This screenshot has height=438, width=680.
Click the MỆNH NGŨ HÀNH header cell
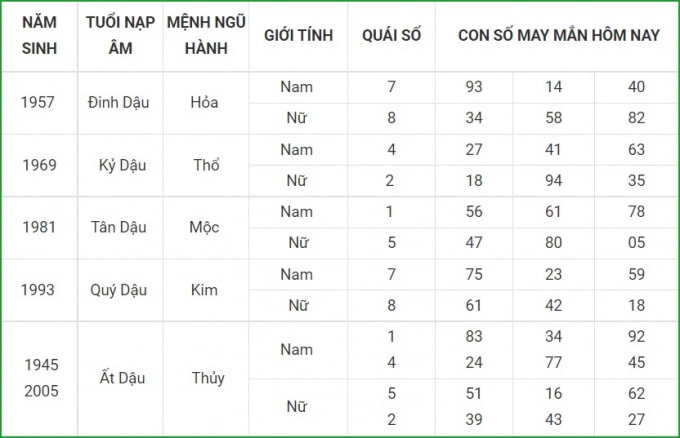206,36
